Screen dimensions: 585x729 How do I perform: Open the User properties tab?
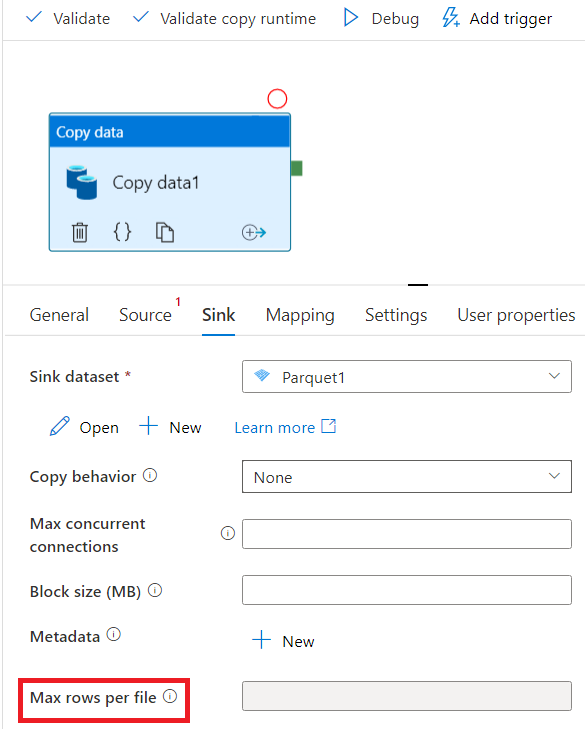pos(516,315)
